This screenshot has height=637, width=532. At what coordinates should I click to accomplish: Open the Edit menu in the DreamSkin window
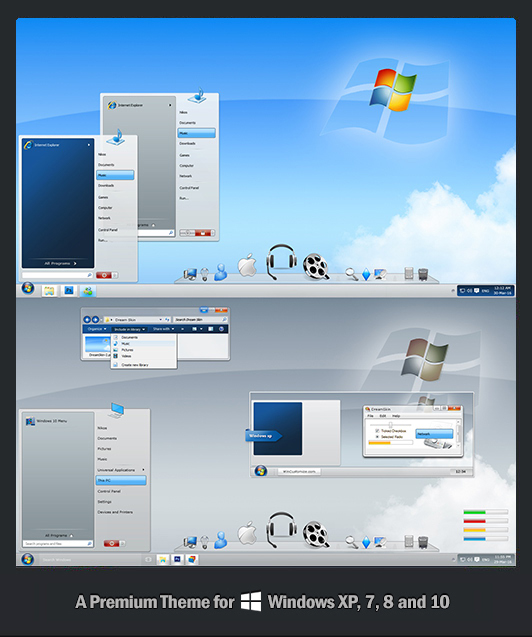click(x=383, y=416)
